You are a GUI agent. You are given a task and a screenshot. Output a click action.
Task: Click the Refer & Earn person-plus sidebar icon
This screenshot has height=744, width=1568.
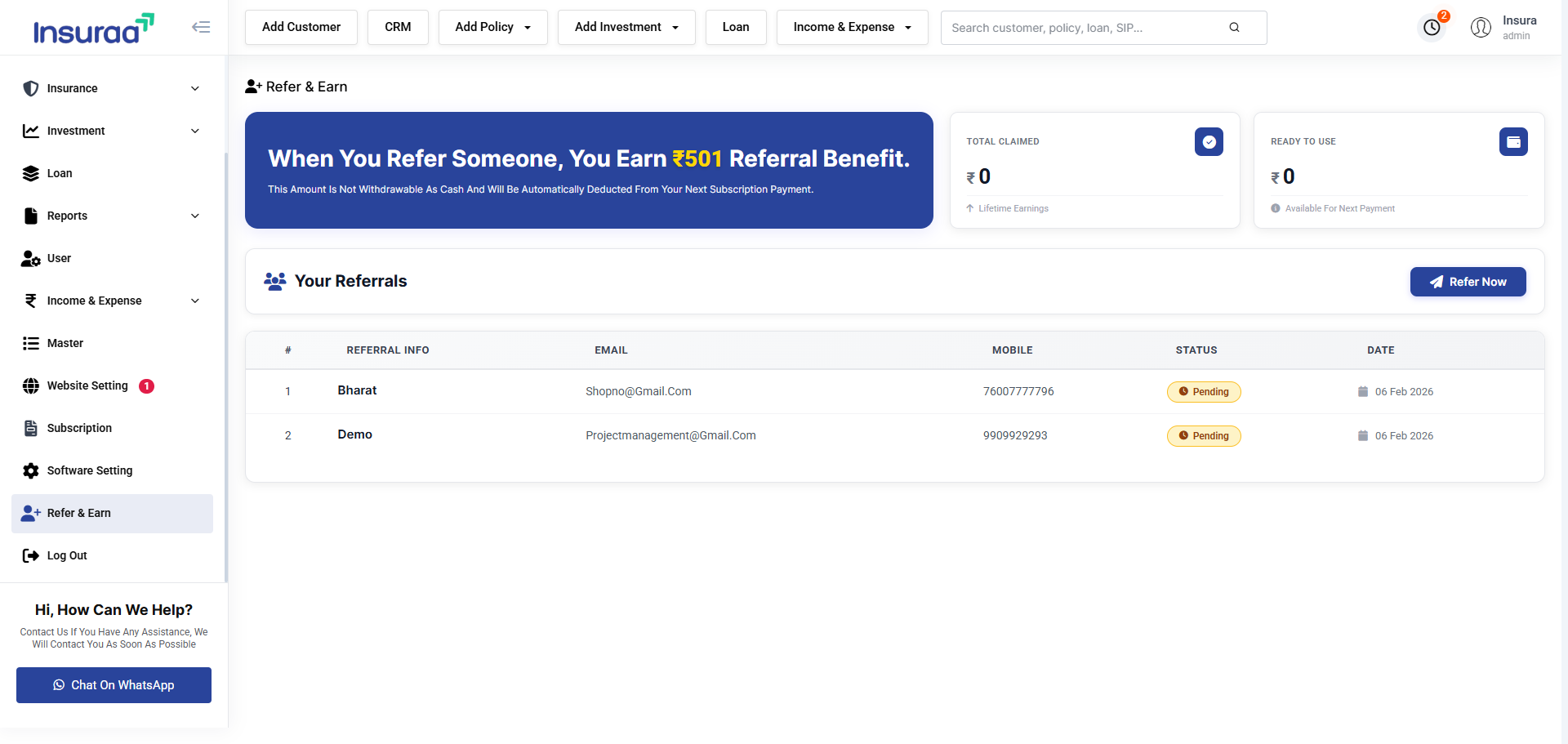click(31, 513)
